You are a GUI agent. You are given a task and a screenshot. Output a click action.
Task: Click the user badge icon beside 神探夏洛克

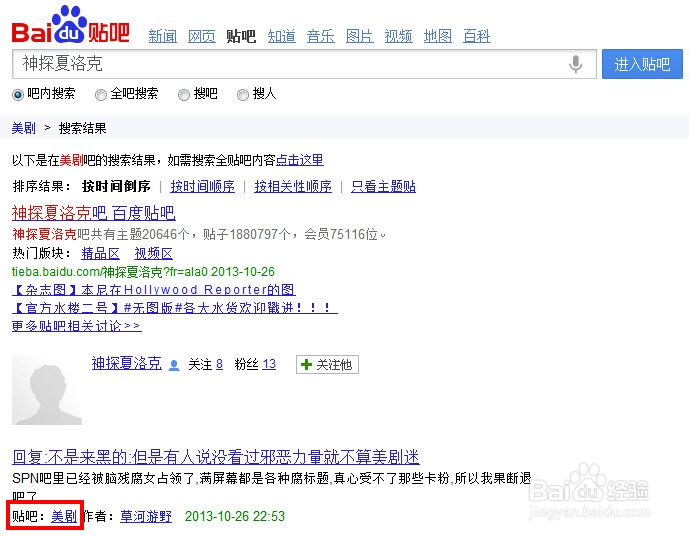(174, 365)
